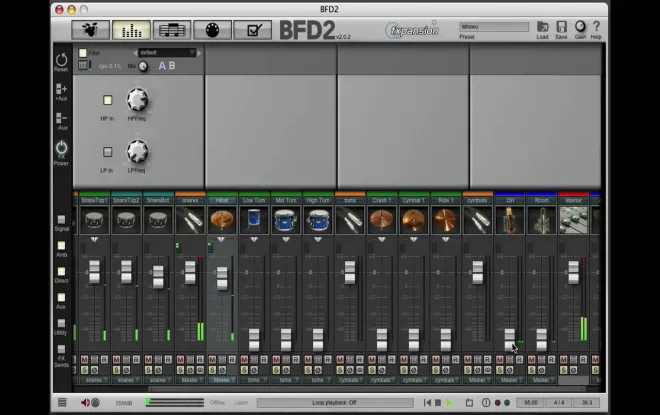This screenshot has width=660, height=415.
Task: Click the Hihat channel cymbal icon
Action: pos(222,220)
